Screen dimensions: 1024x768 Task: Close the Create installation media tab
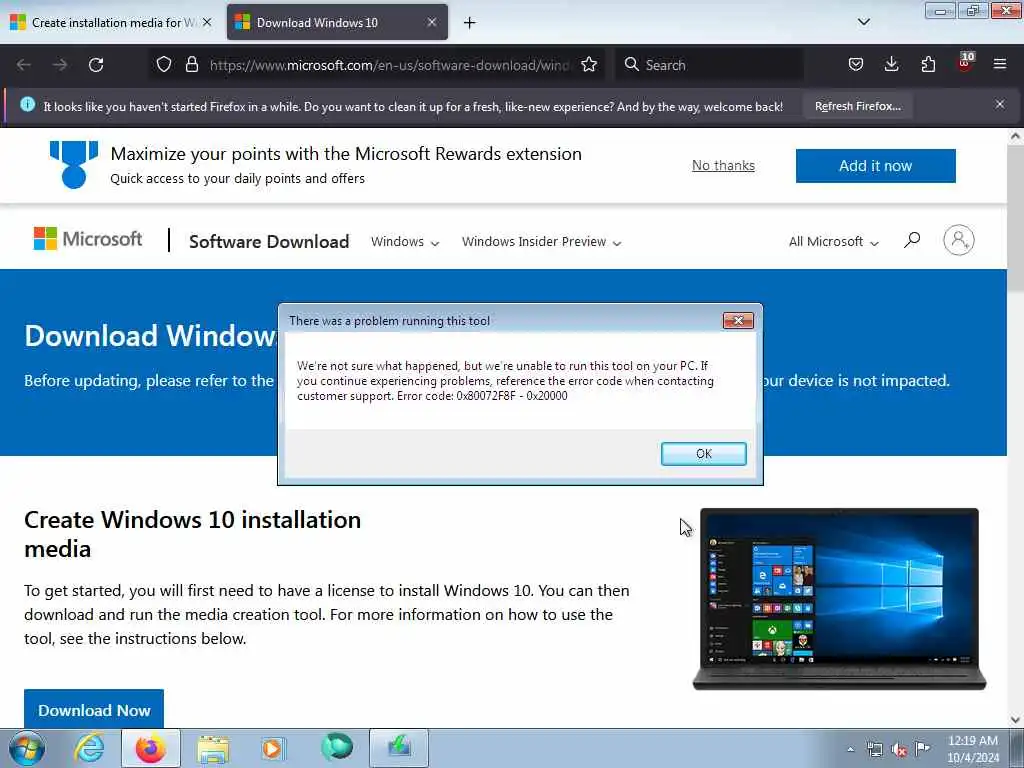(207, 22)
